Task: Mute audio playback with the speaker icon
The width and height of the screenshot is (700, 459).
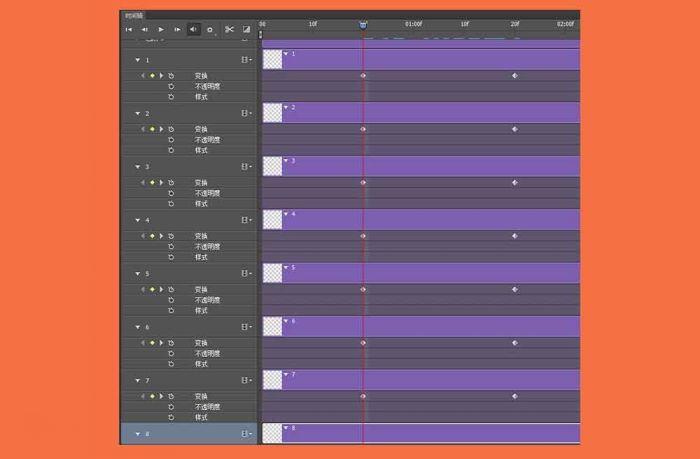Action: [x=194, y=30]
